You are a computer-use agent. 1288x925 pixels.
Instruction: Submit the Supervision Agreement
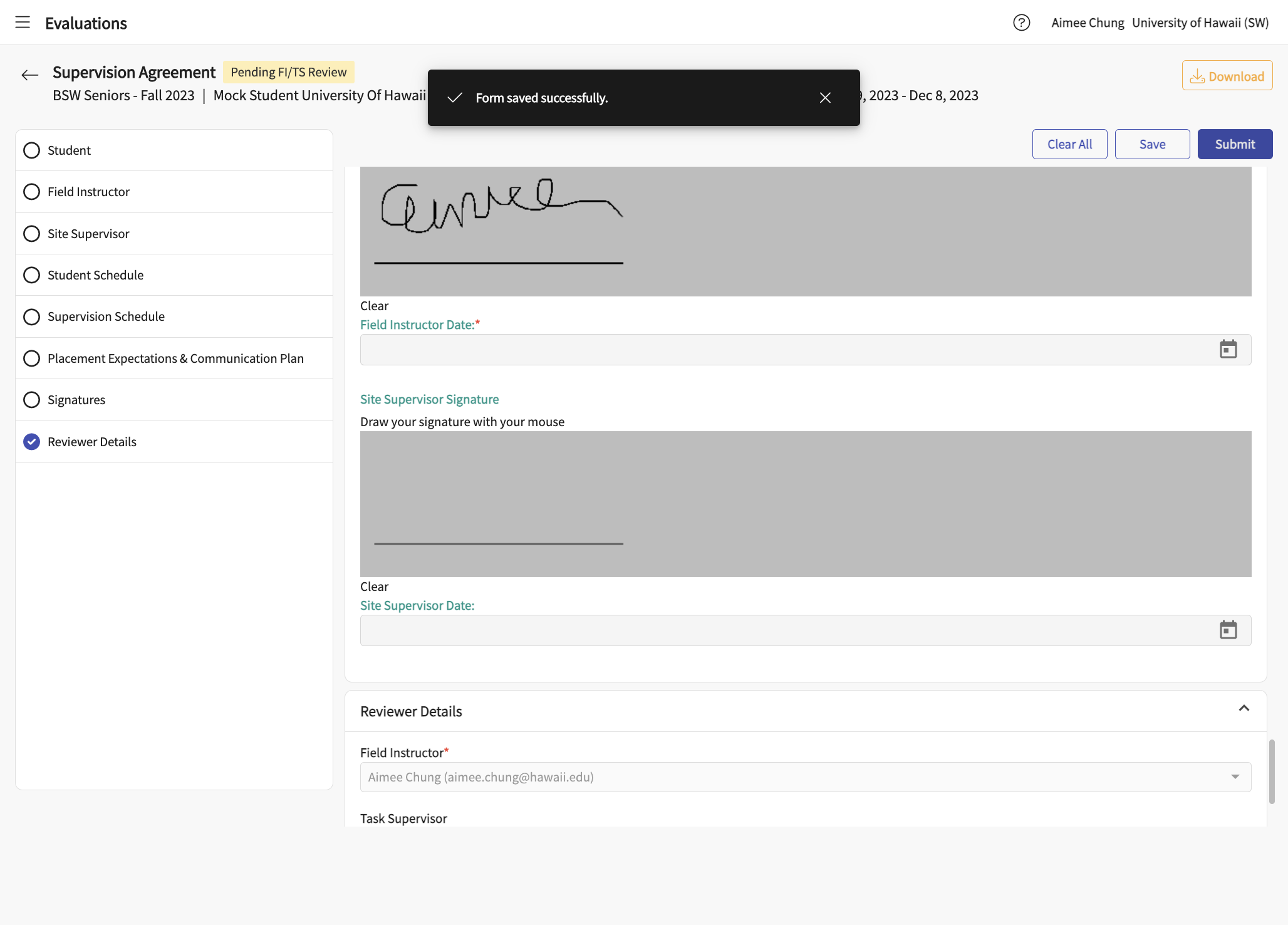(x=1235, y=144)
